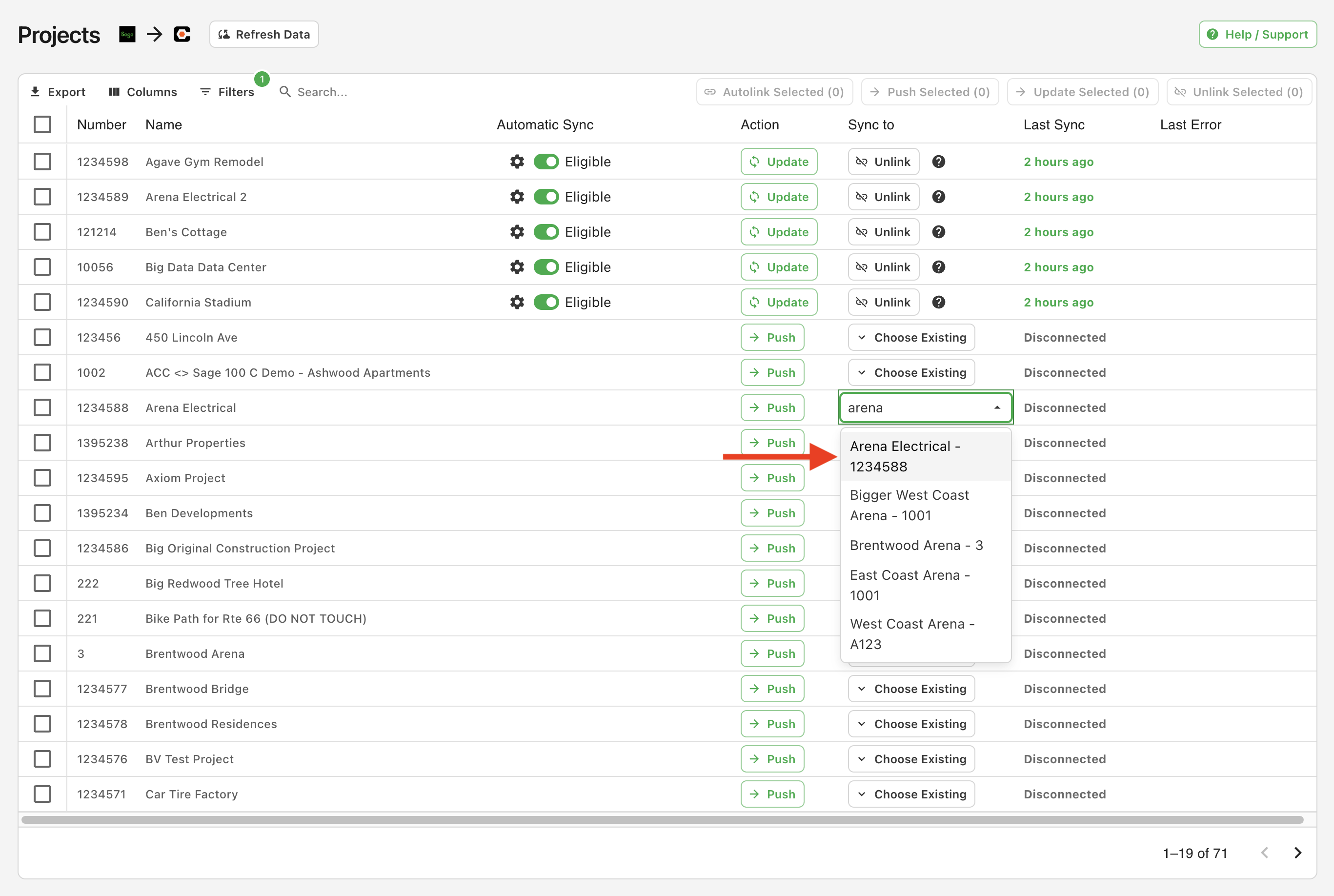This screenshot has width=1334, height=896.
Task: Click the Bike Path for Rte 66 name
Action: (255, 619)
